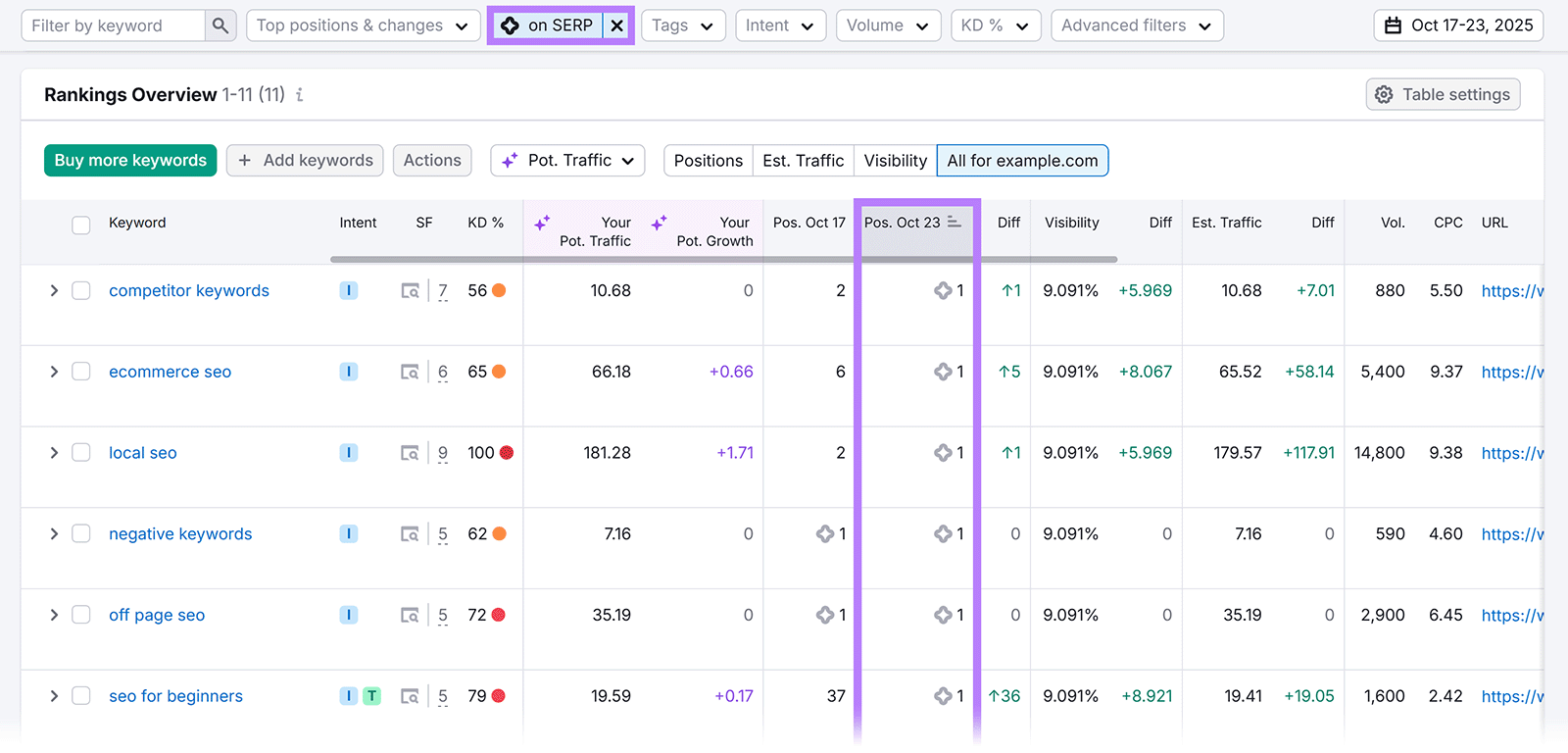
Task: Click SERP features icon for competitor keywords
Action: [411, 291]
